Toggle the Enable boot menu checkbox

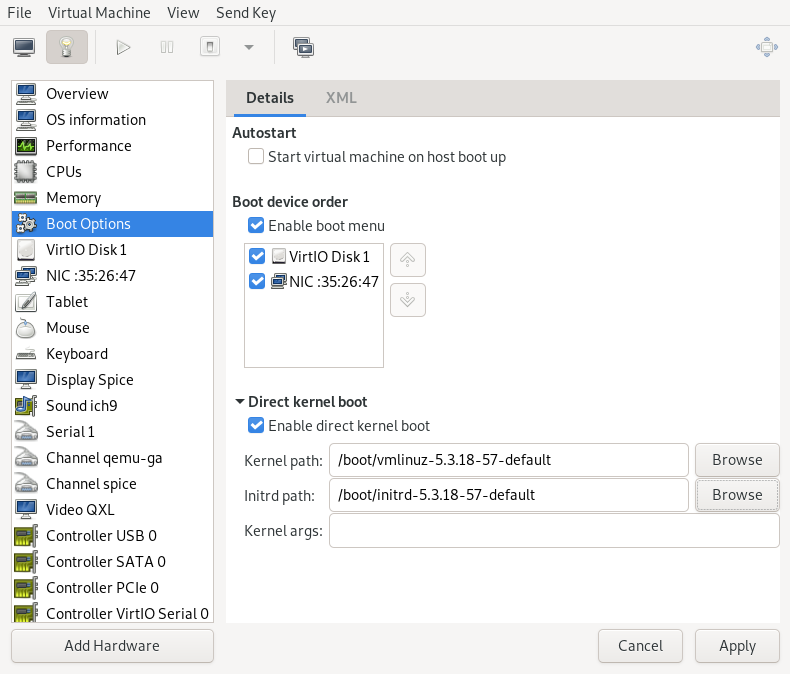[x=256, y=226]
